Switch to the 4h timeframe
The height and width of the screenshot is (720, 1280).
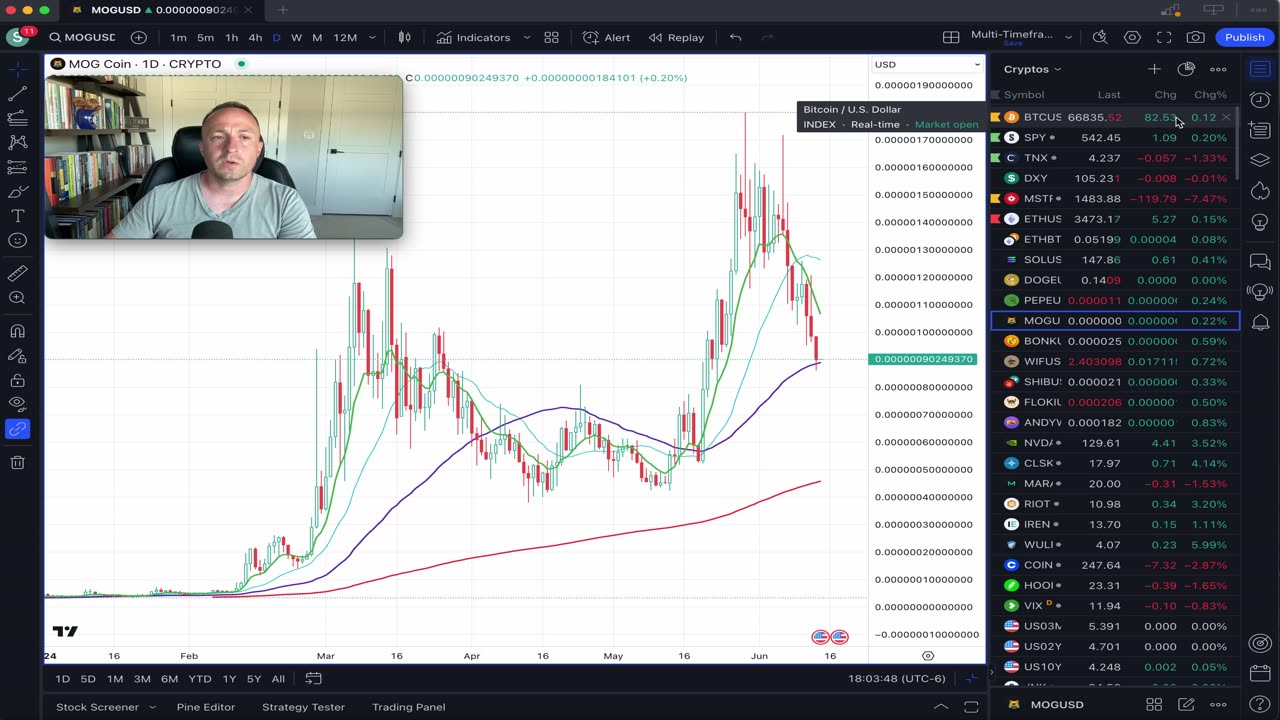(x=255, y=37)
